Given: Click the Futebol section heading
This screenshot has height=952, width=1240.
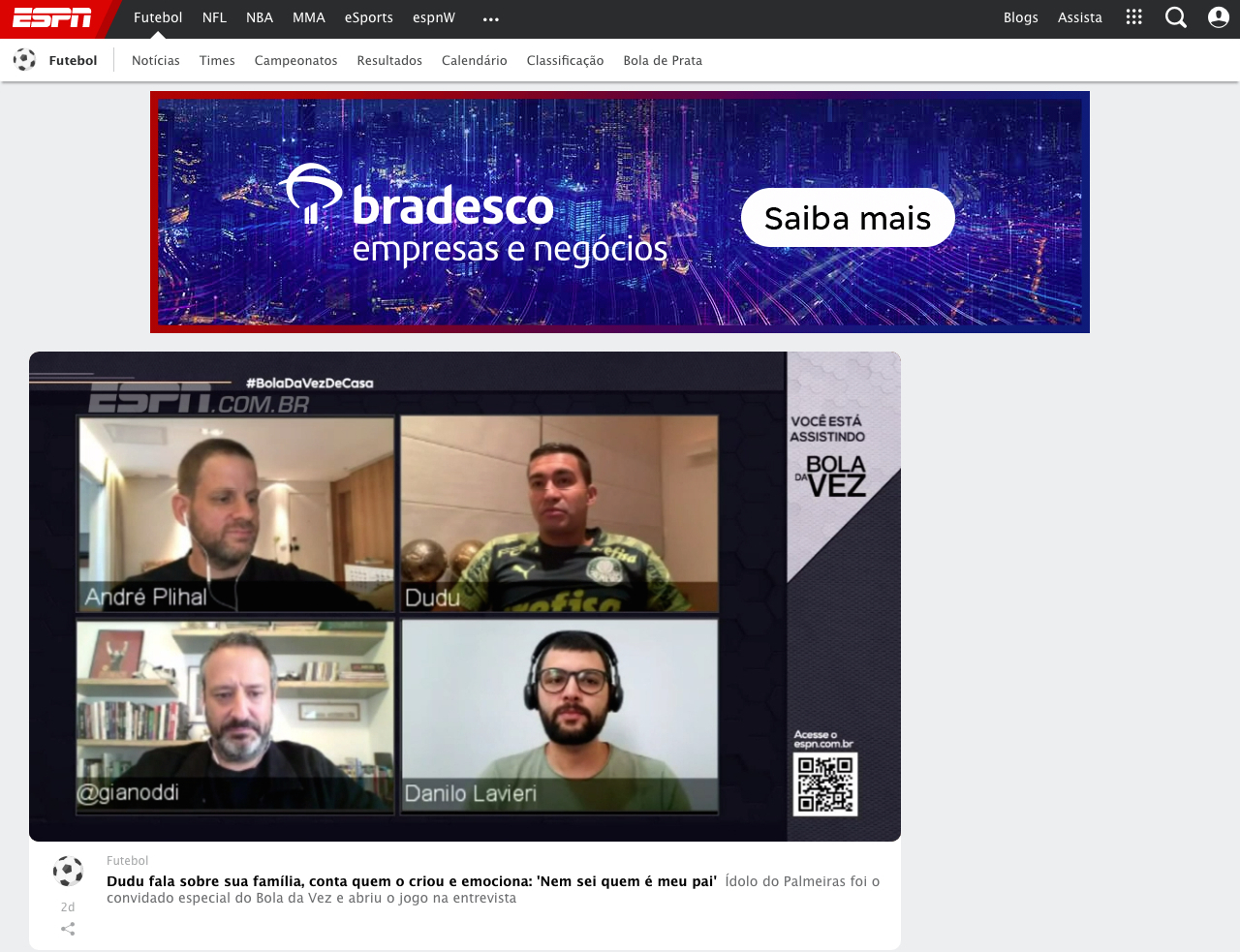Looking at the screenshot, I should [73, 60].
